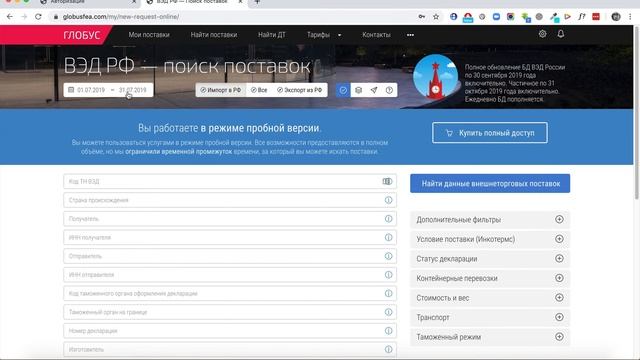Show info for Изготовитель field
This screenshot has height=360, width=640.
pos(388,349)
